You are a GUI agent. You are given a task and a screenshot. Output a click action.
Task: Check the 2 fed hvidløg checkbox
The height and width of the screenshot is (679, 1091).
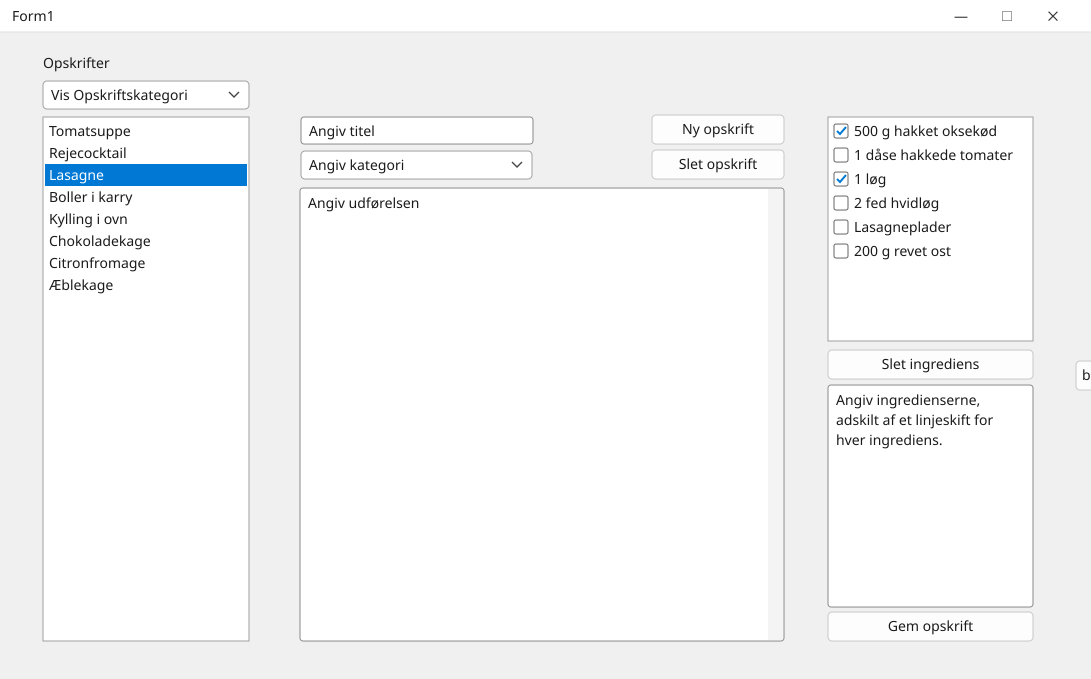pos(841,202)
